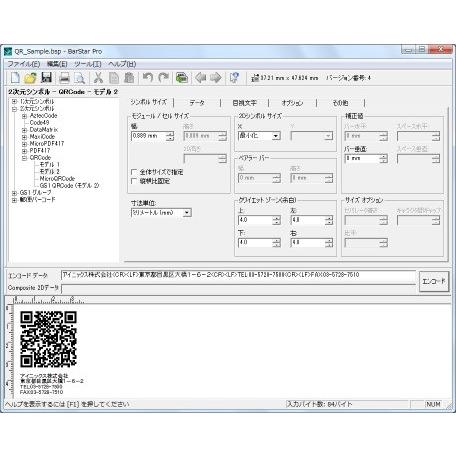Image resolution: width=456 pixels, height=456 pixels.
Task: Select Code49 in the symbol tree
Action: pos(39,123)
